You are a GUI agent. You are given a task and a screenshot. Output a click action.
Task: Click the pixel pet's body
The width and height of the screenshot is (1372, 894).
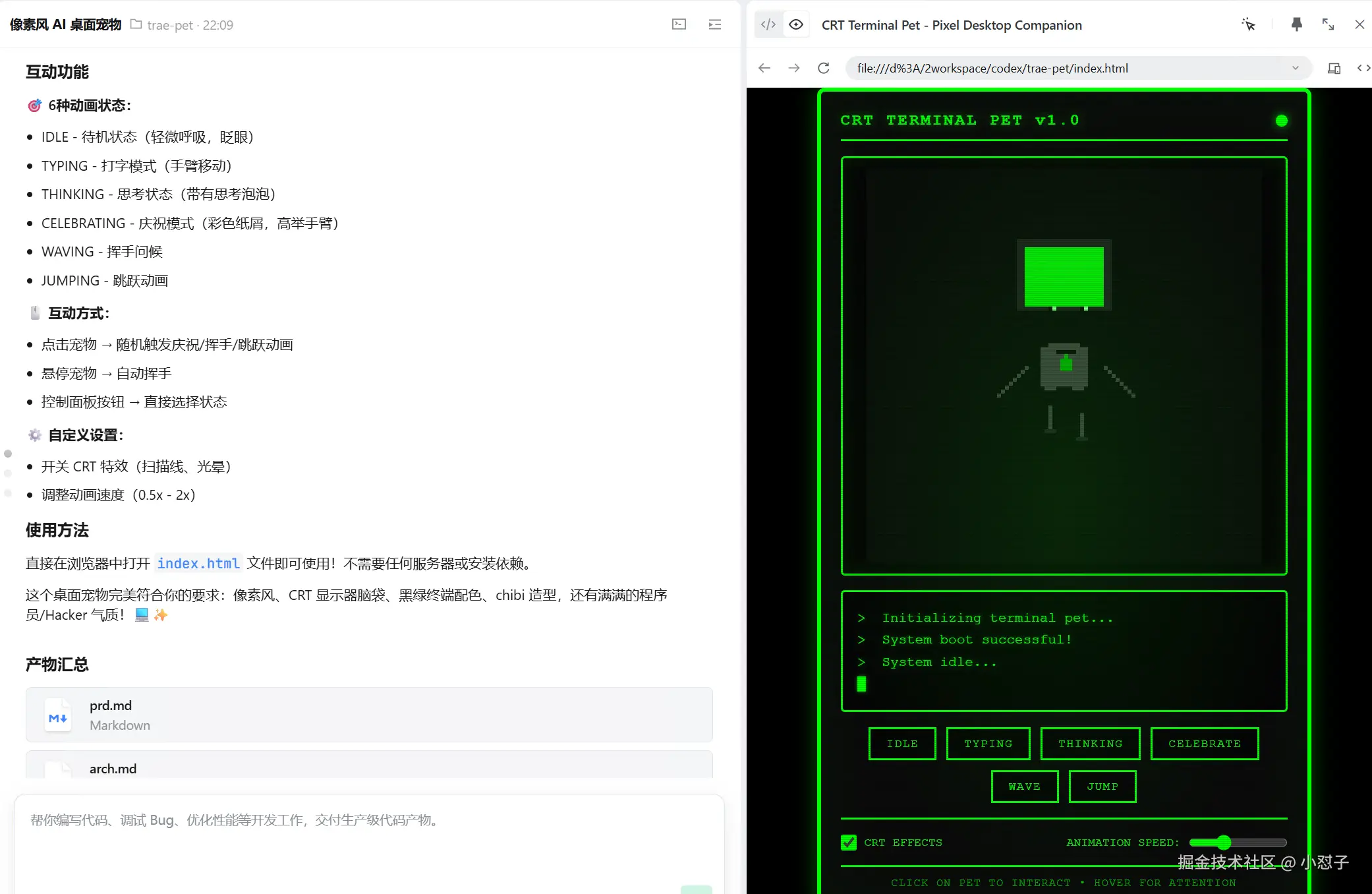pos(1064,367)
